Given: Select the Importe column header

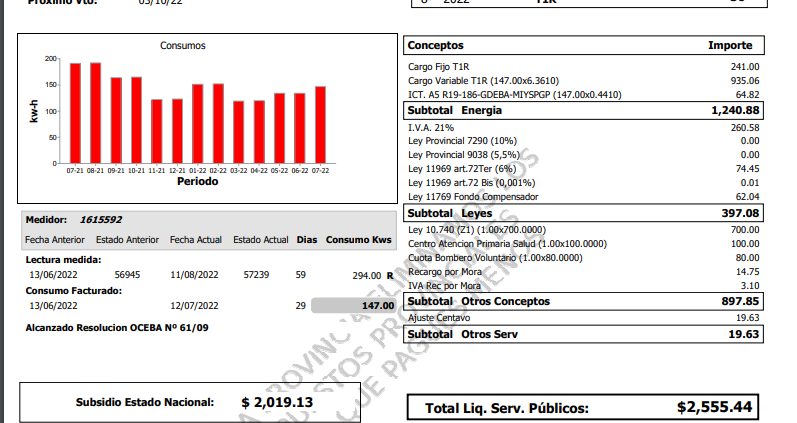Looking at the screenshot, I should point(730,46).
